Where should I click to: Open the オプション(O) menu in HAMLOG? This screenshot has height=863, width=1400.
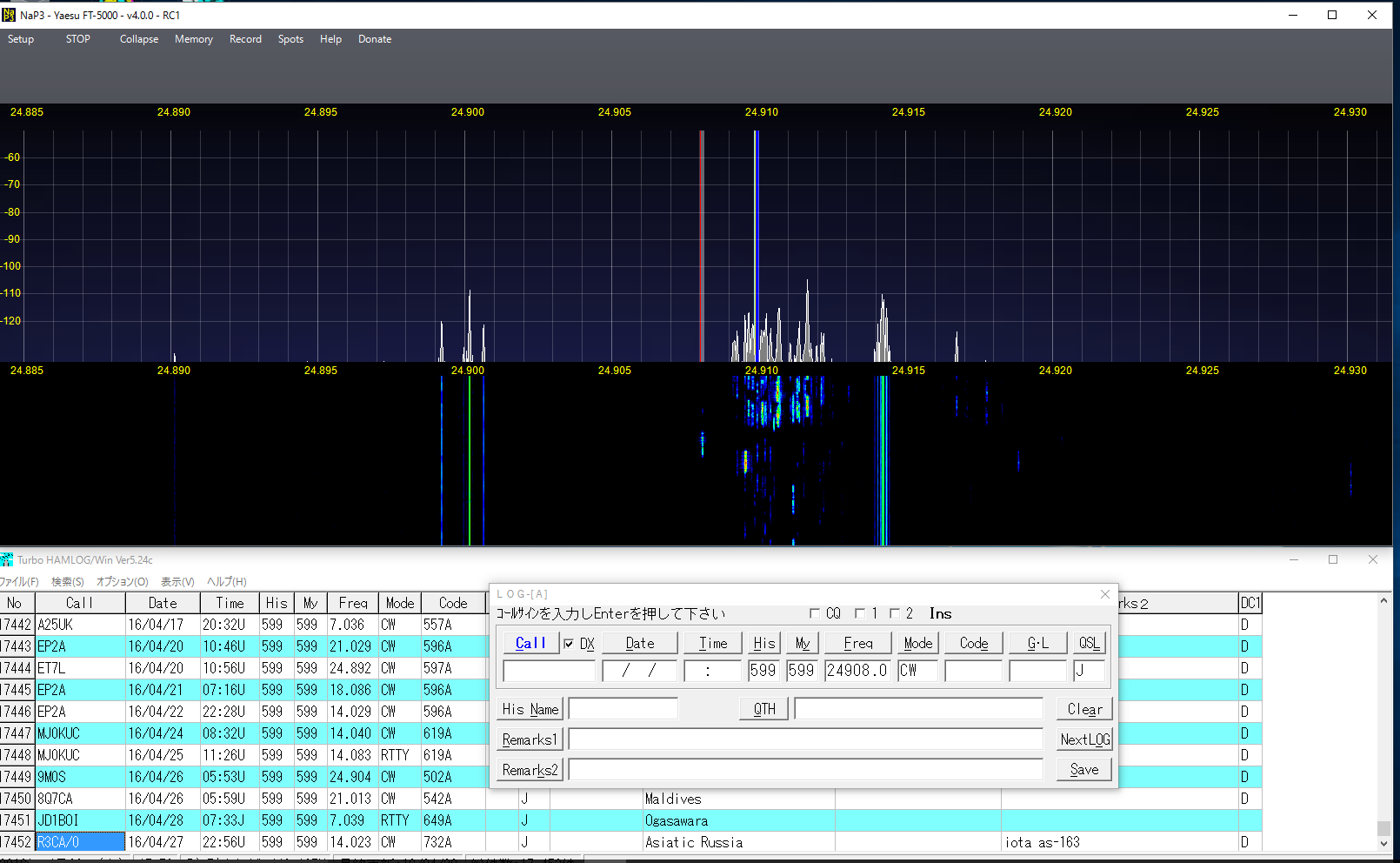click(x=122, y=582)
